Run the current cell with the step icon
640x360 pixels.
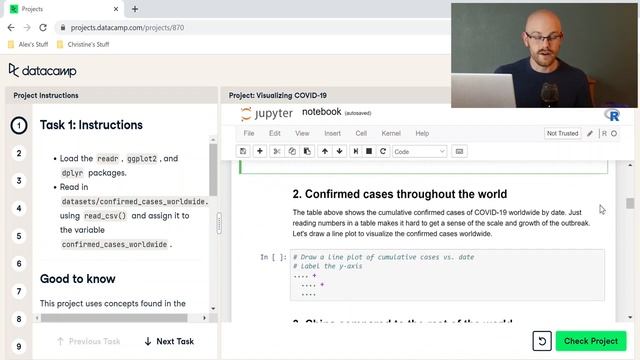[356, 151]
